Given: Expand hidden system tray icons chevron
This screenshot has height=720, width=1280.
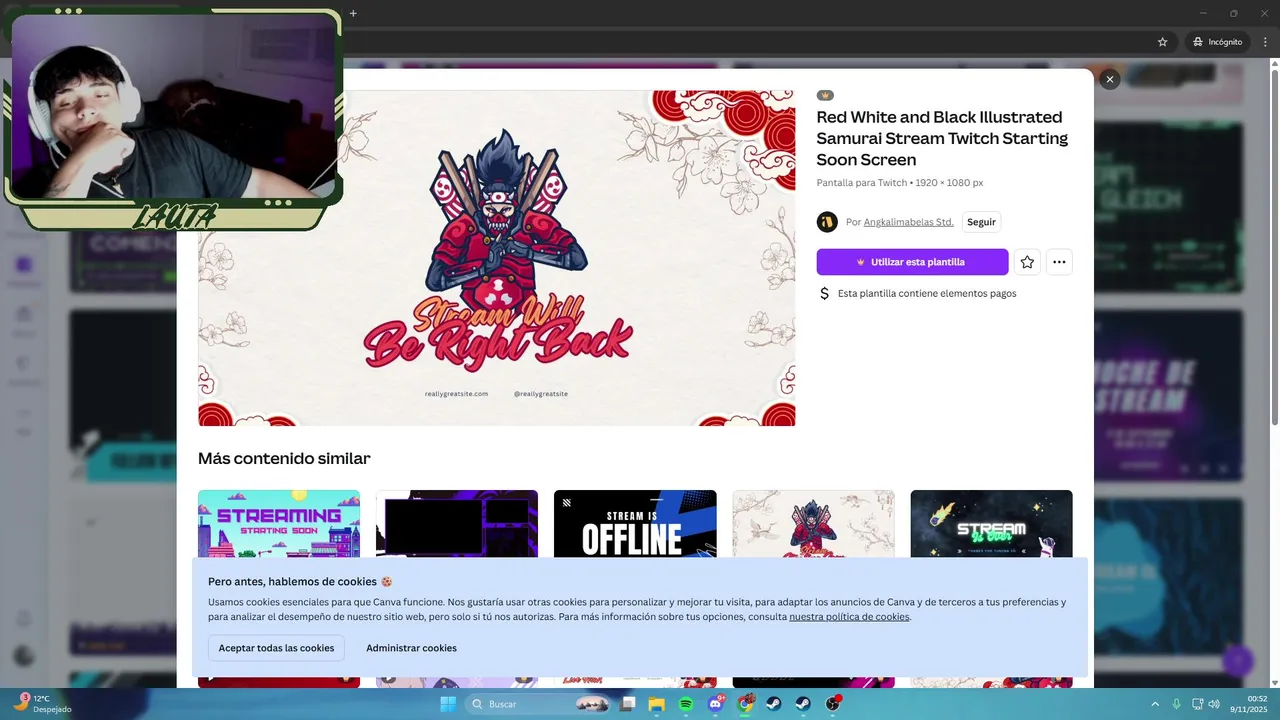Looking at the screenshot, I should 1155,704.
